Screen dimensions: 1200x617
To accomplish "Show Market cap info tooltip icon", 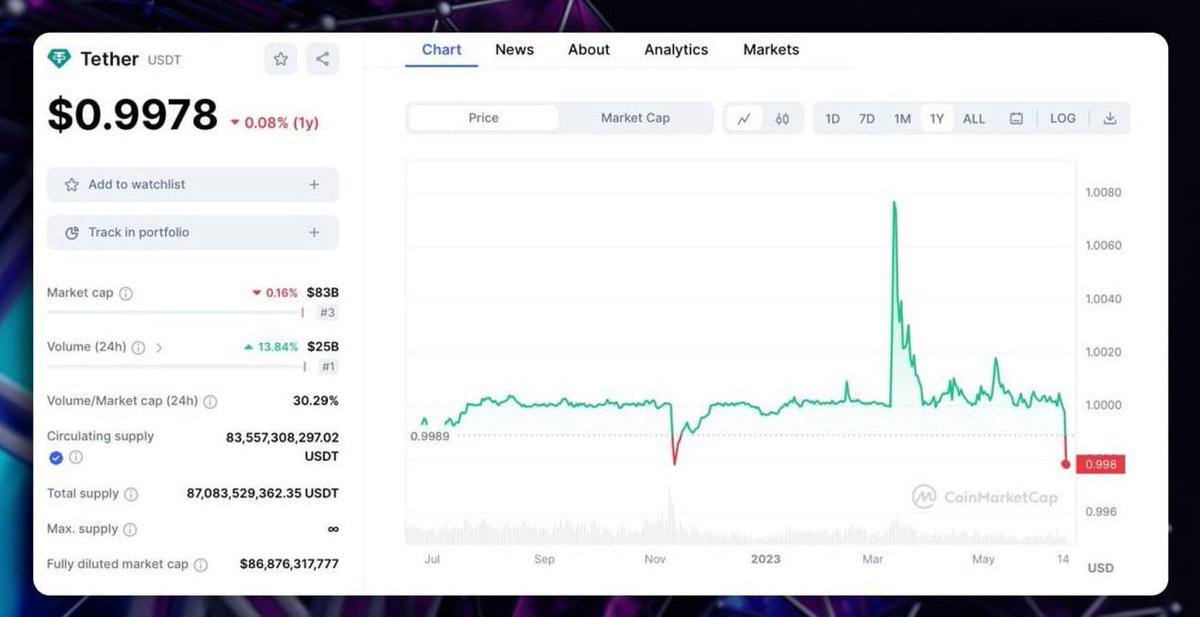I will coord(126,294).
